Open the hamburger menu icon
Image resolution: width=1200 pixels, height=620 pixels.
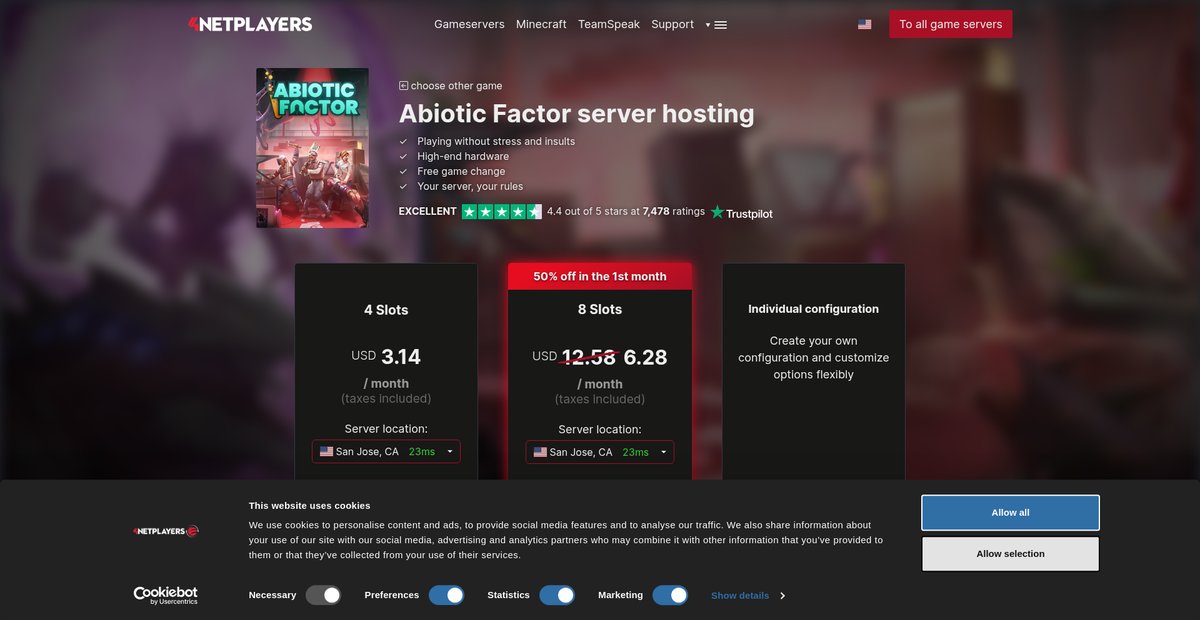[x=721, y=25]
